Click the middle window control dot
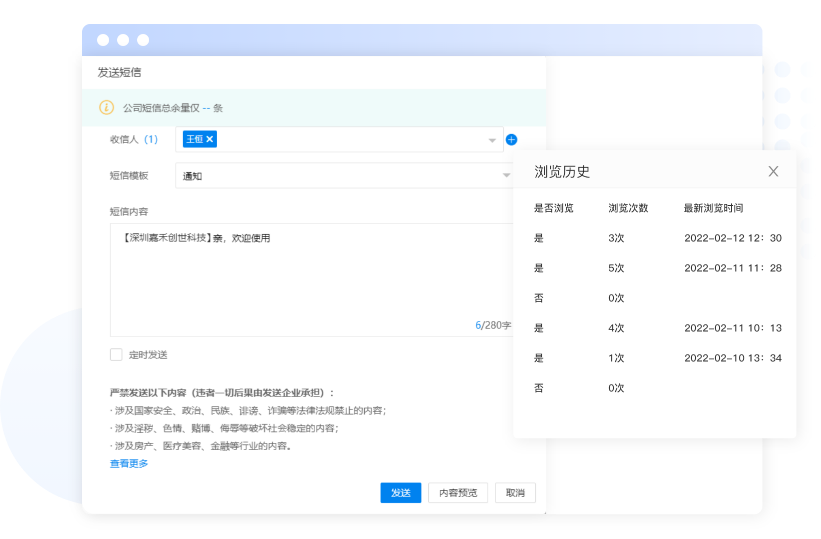 tap(123, 40)
